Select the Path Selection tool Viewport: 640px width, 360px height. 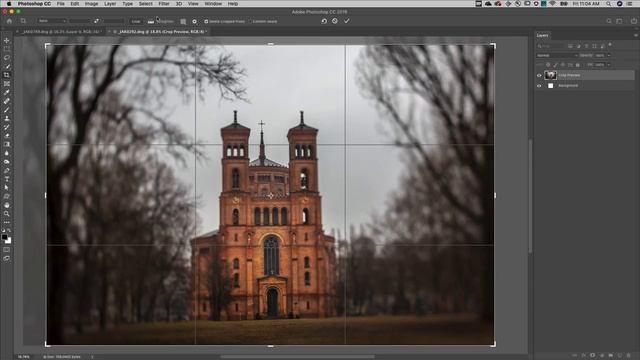pos(7,187)
